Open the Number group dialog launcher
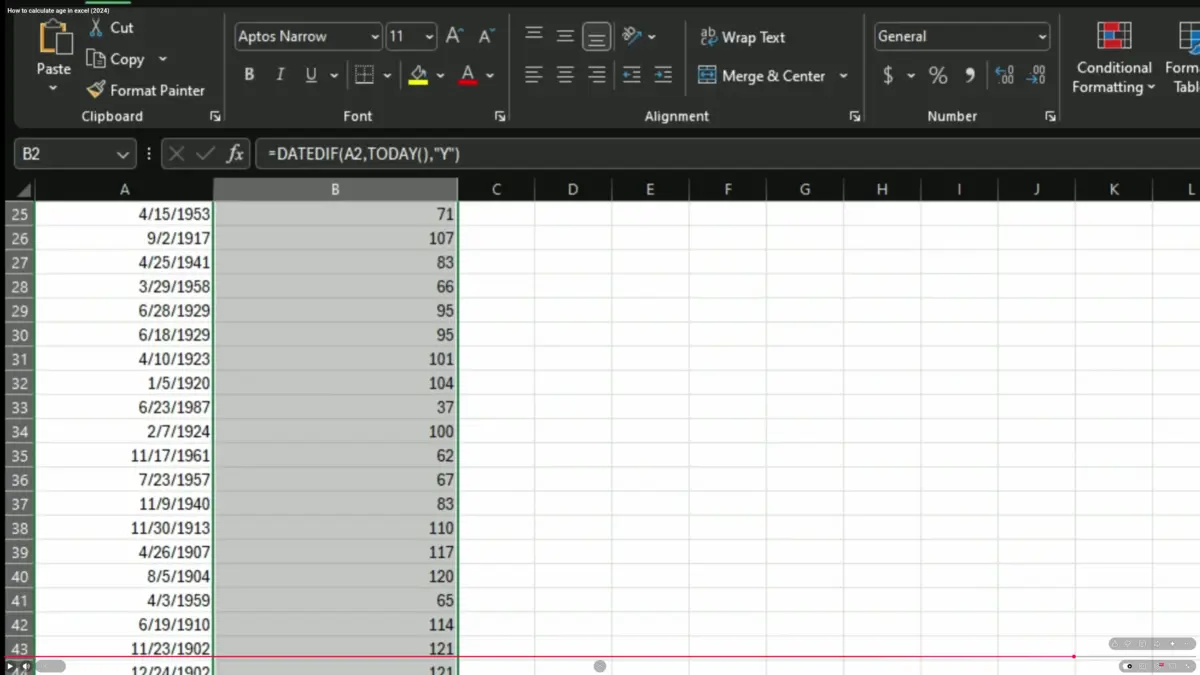 click(1050, 117)
